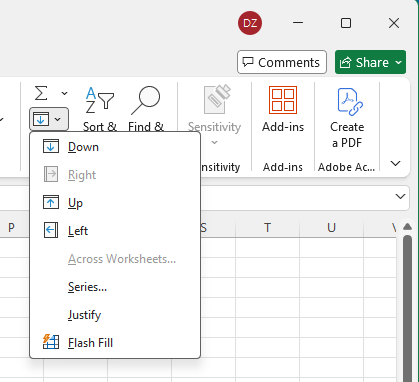Screen dimensions: 419x382
Task: Expand the Sensitivity dropdown chevron
Action: tap(214, 143)
